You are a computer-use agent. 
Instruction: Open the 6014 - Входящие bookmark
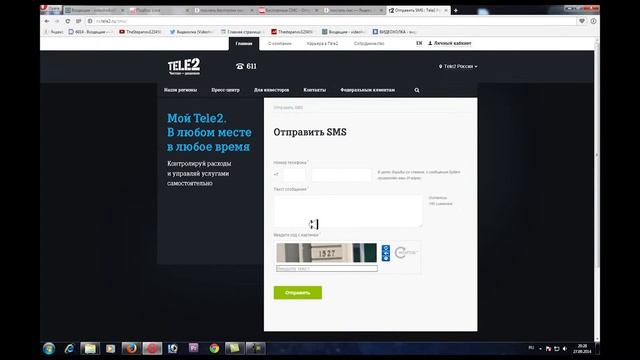pos(90,32)
